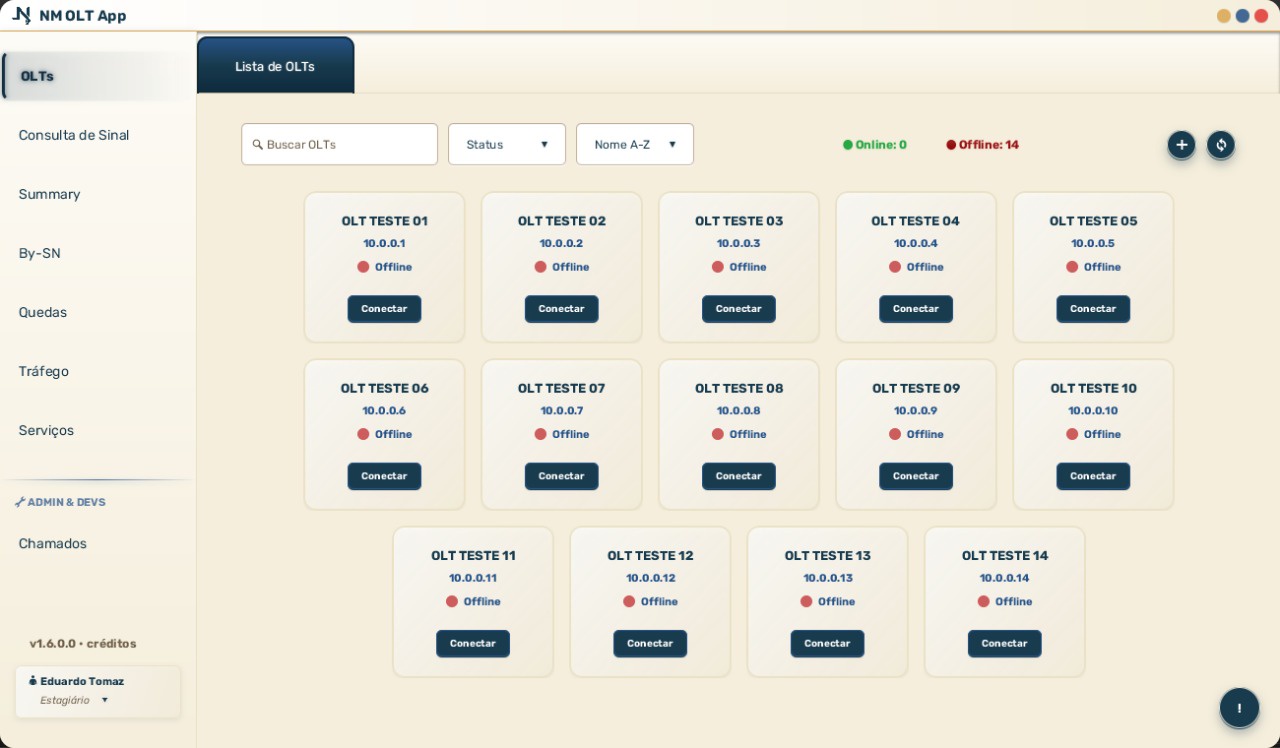Click the yellow window control button
Screen dimensions: 1280x748
[1224, 16]
